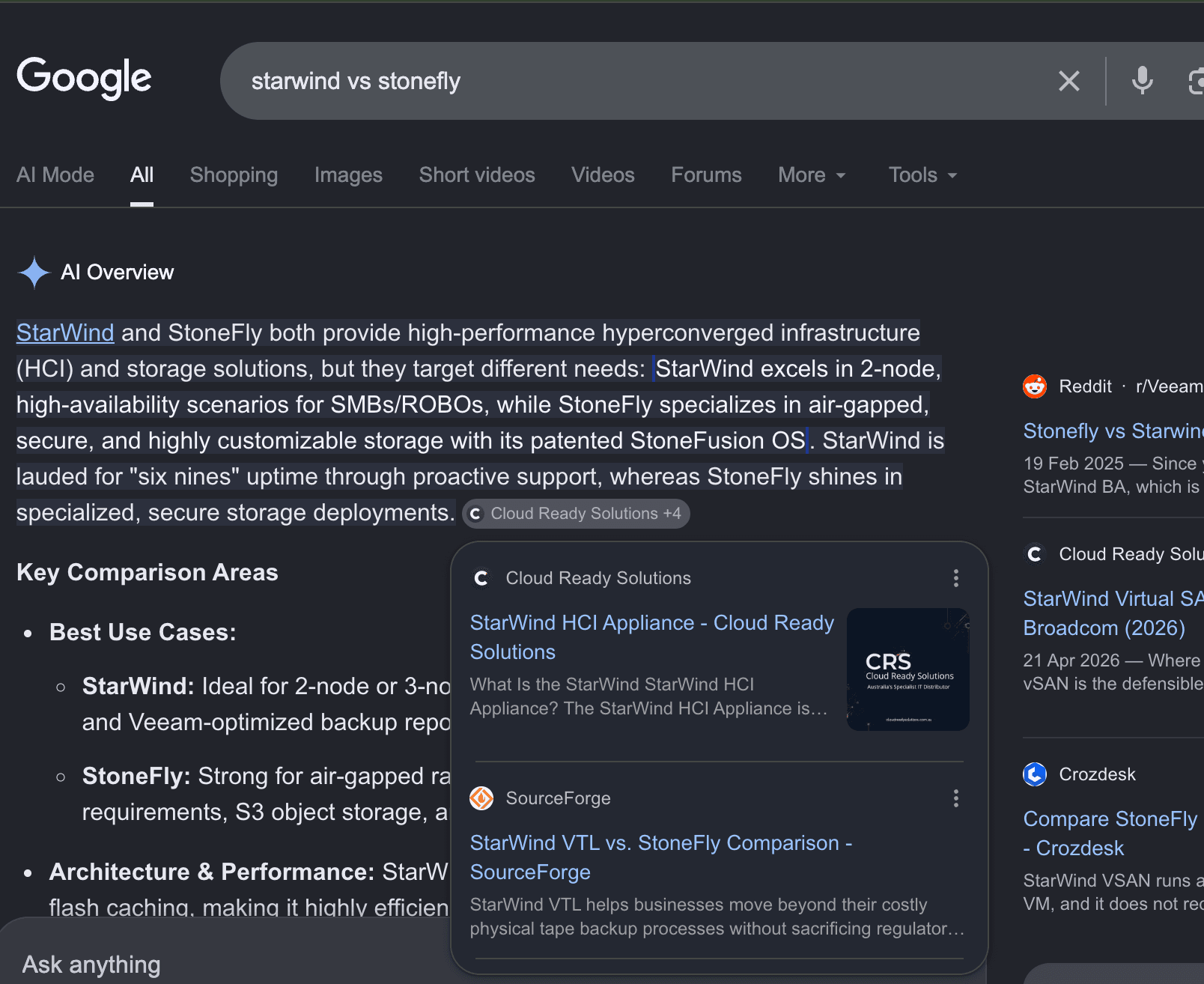Click the Reddit favicon icon
This screenshot has height=984, width=1204.
1035,386
